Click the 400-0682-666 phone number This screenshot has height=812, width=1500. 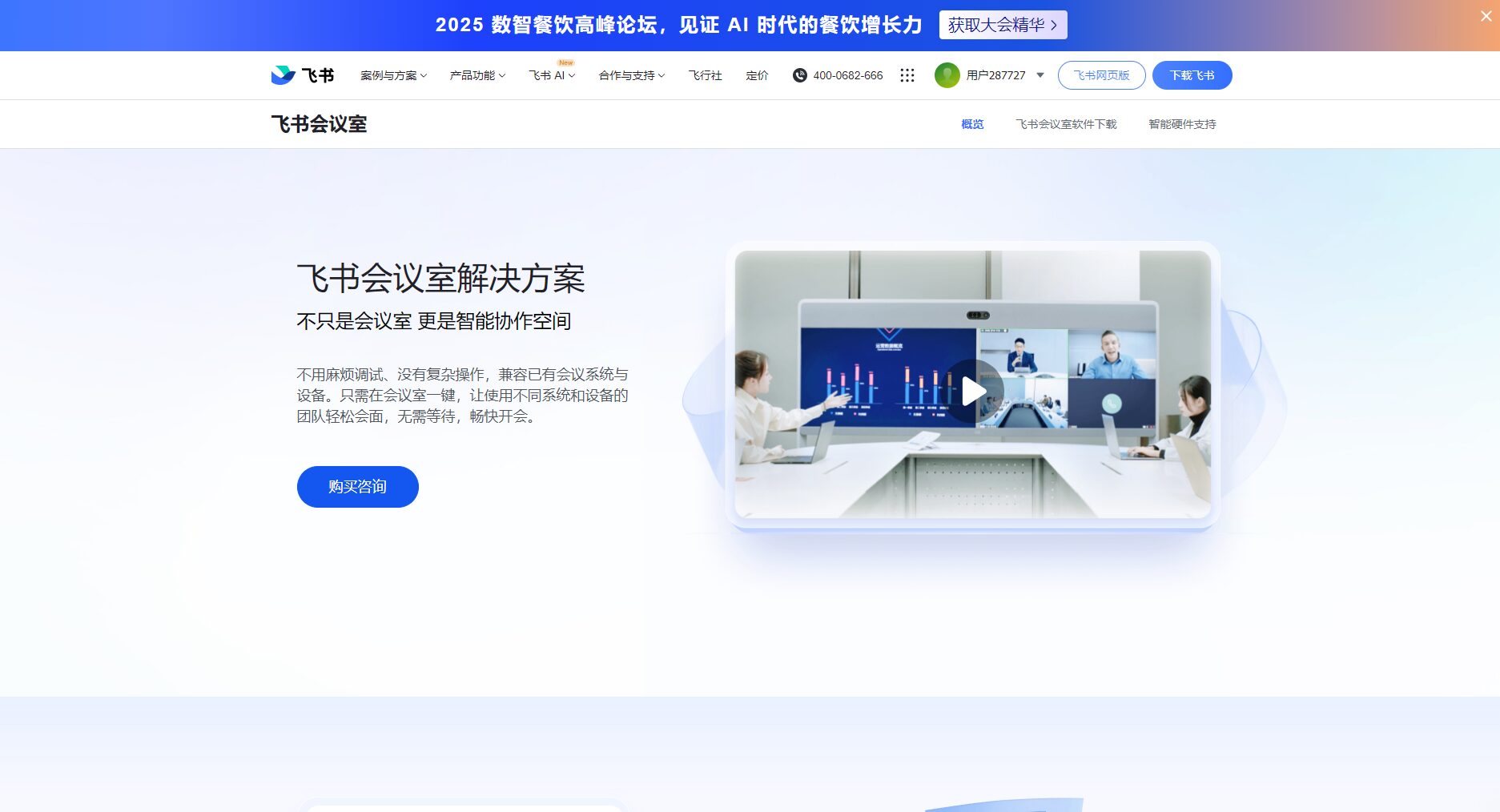pyautogui.click(x=847, y=75)
